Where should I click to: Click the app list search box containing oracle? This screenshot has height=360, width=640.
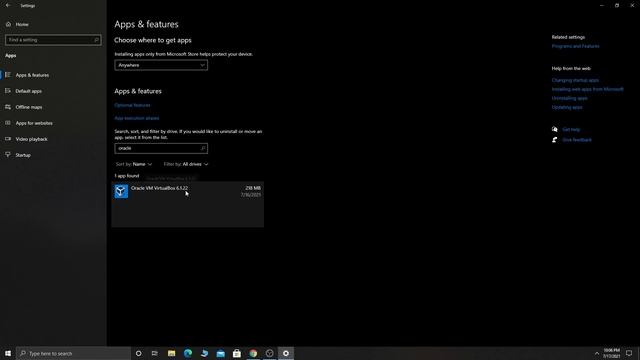coord(161,148)
